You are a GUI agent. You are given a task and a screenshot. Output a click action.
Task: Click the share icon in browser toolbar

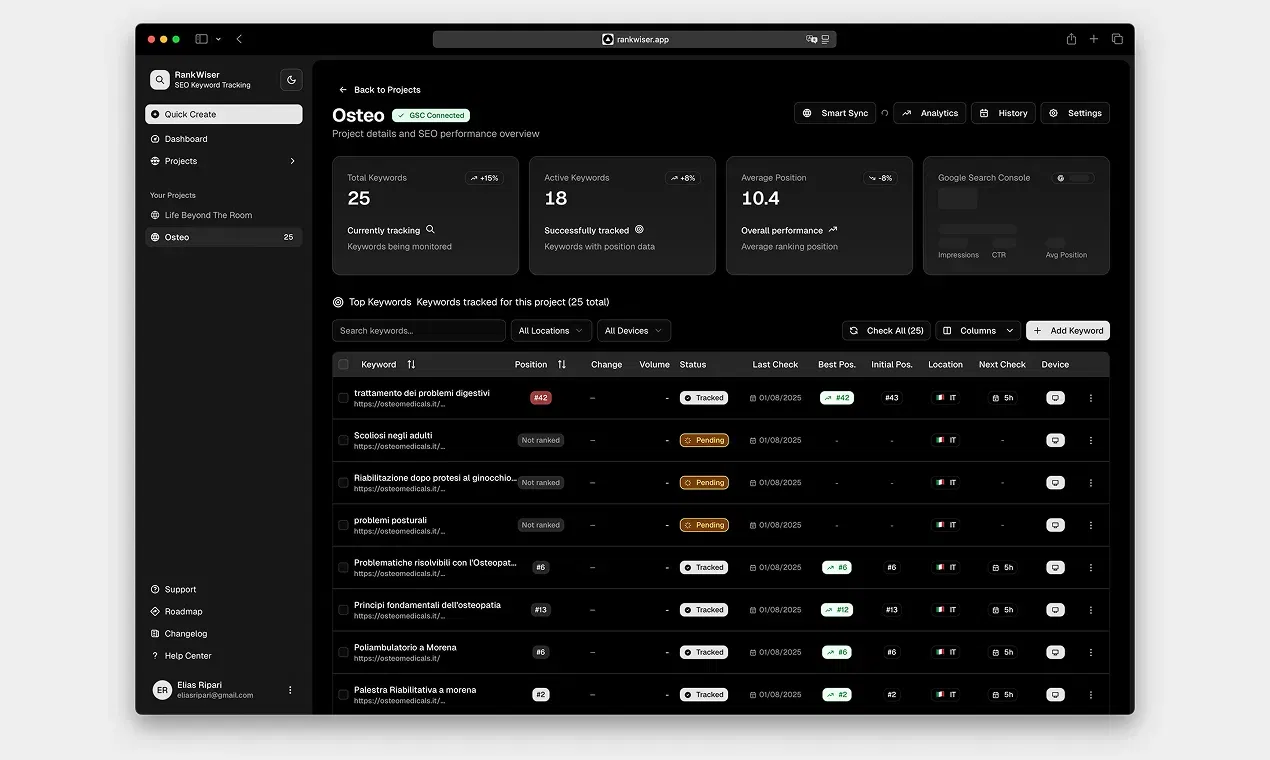[x=1071, y=39]
